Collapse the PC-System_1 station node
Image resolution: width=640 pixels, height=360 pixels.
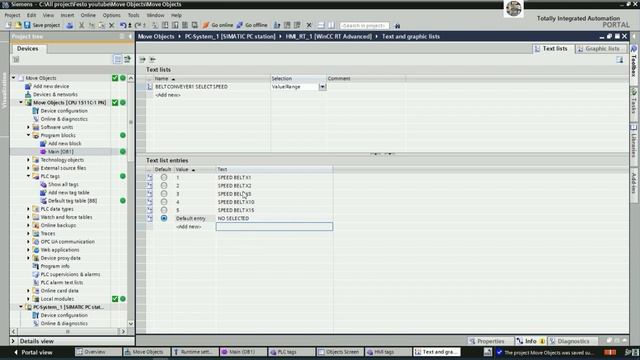click(x=21, y=307)
